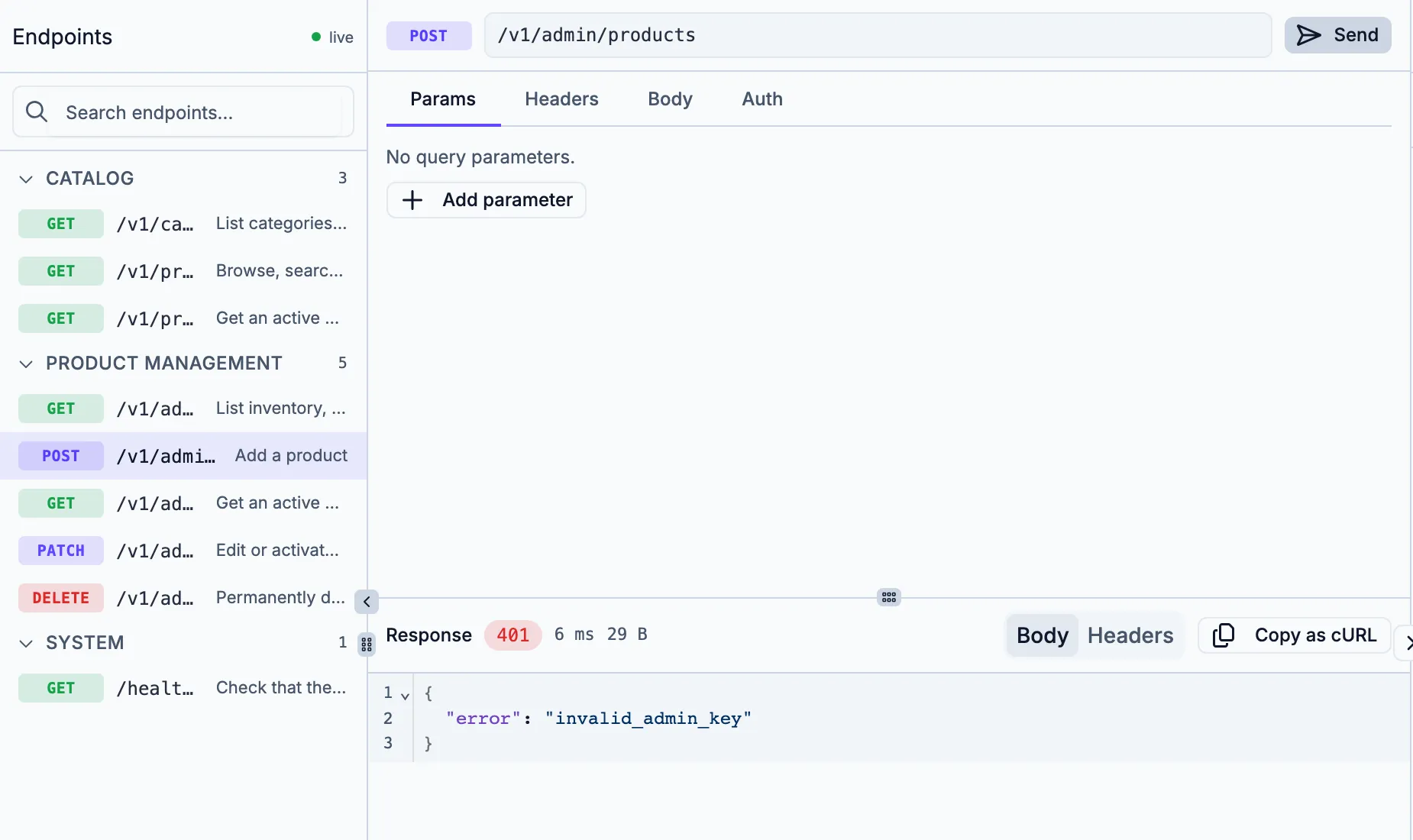The width and height of the screenshot is (1413, 840).
Task: Click the live status indicator
Action: [332, 37]
